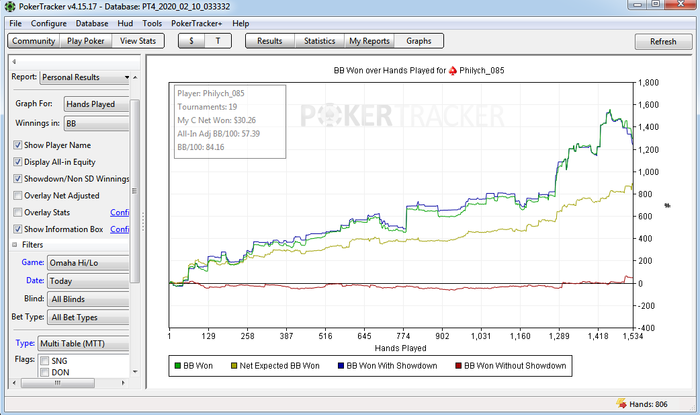Open the Tools menu
The height and width of the screenshot is (415, 700).
152,24
